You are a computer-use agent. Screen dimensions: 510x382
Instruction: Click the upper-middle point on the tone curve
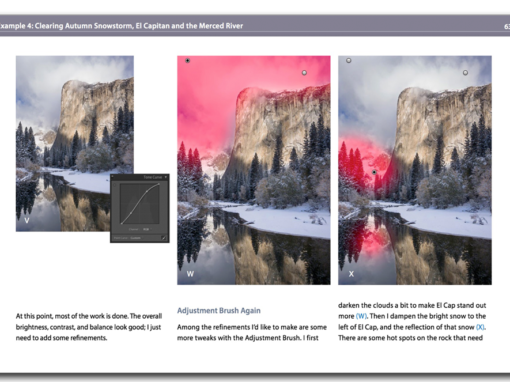coord(147,191)
